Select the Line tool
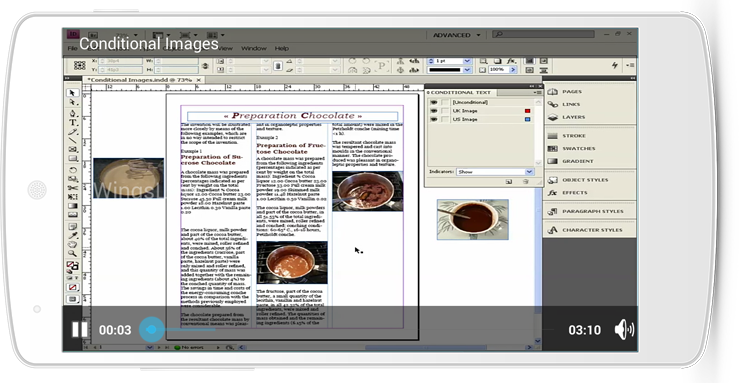 coord(72,140)
